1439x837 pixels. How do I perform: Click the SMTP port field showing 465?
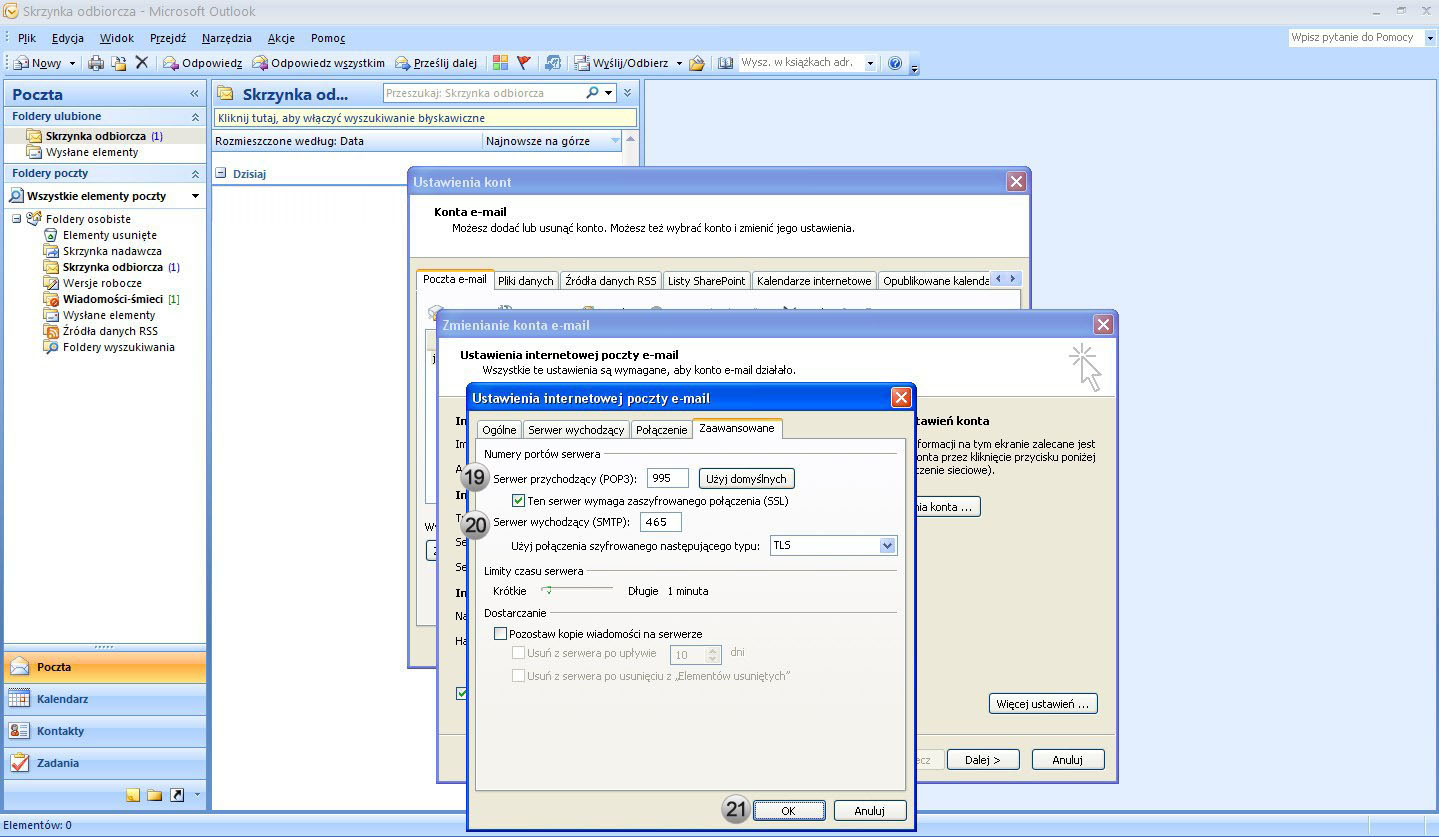click(660, 522)
